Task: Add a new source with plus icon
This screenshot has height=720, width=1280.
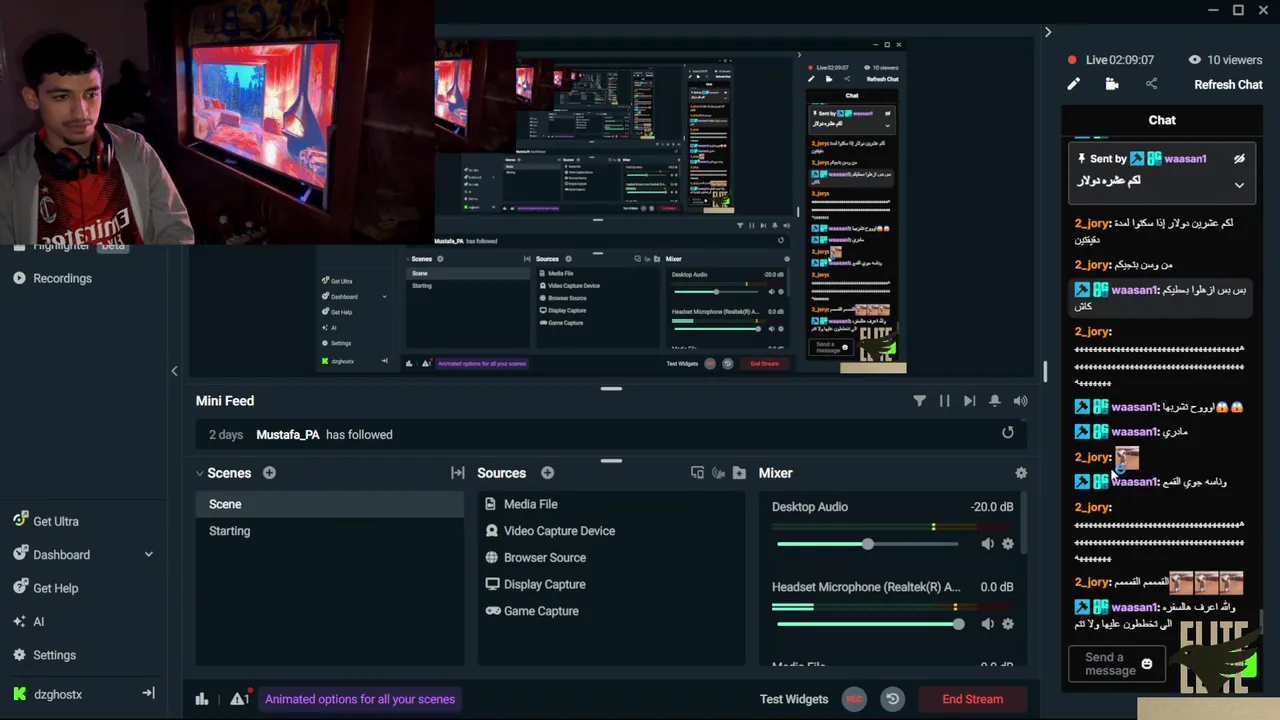Action: tap(547, 473)
